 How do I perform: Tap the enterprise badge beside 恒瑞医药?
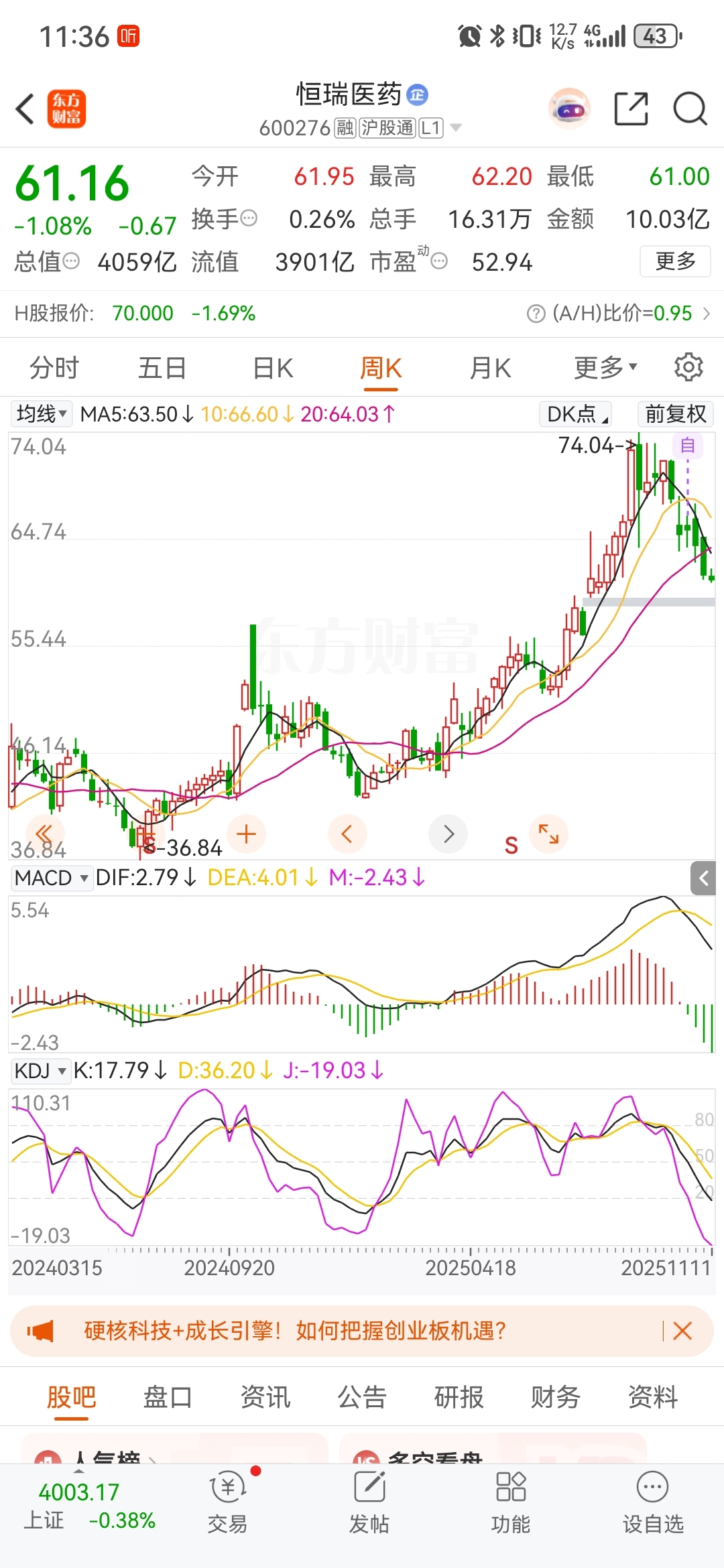click(x=418, y=94)
